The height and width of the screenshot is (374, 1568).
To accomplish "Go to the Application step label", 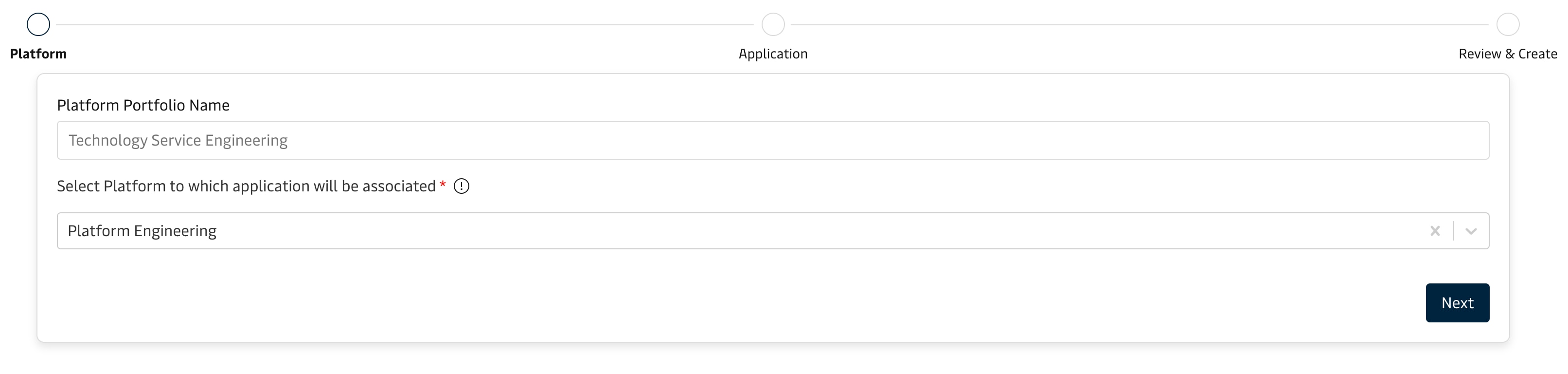I will point(773,54).
